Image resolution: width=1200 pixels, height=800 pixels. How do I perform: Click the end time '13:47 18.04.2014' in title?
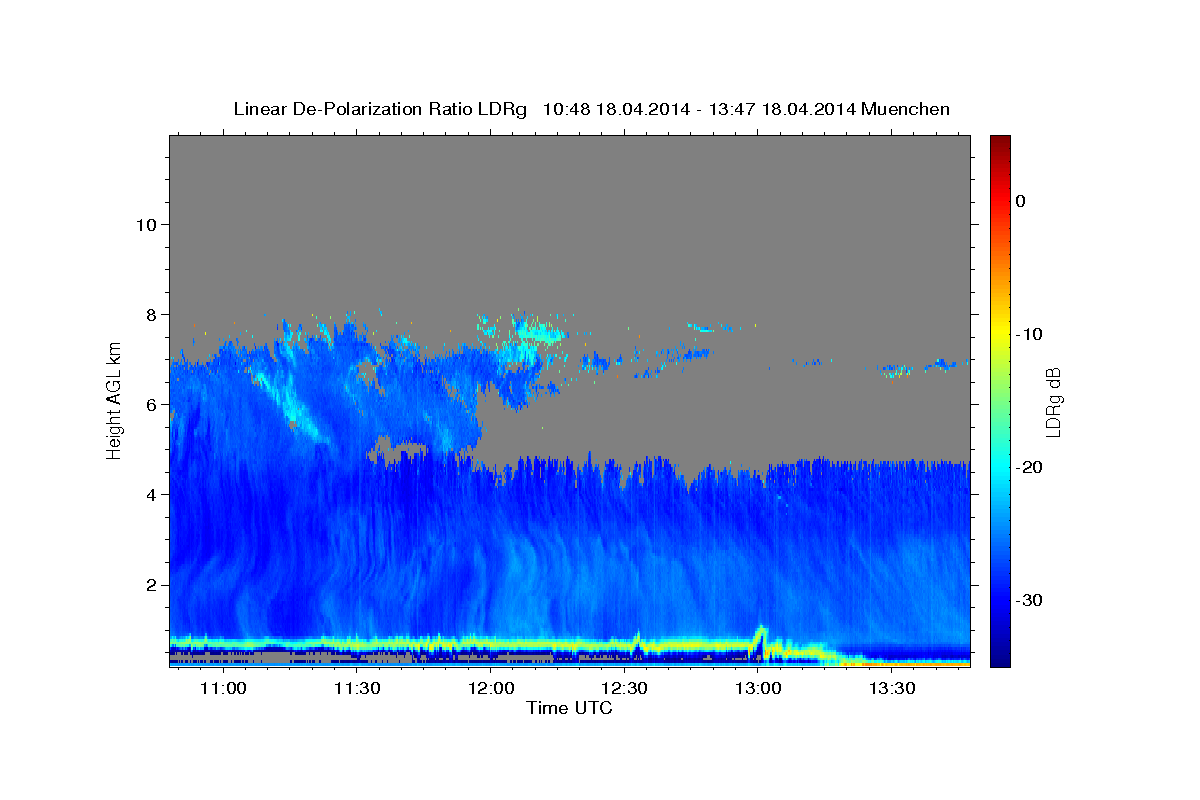(781, 109)
